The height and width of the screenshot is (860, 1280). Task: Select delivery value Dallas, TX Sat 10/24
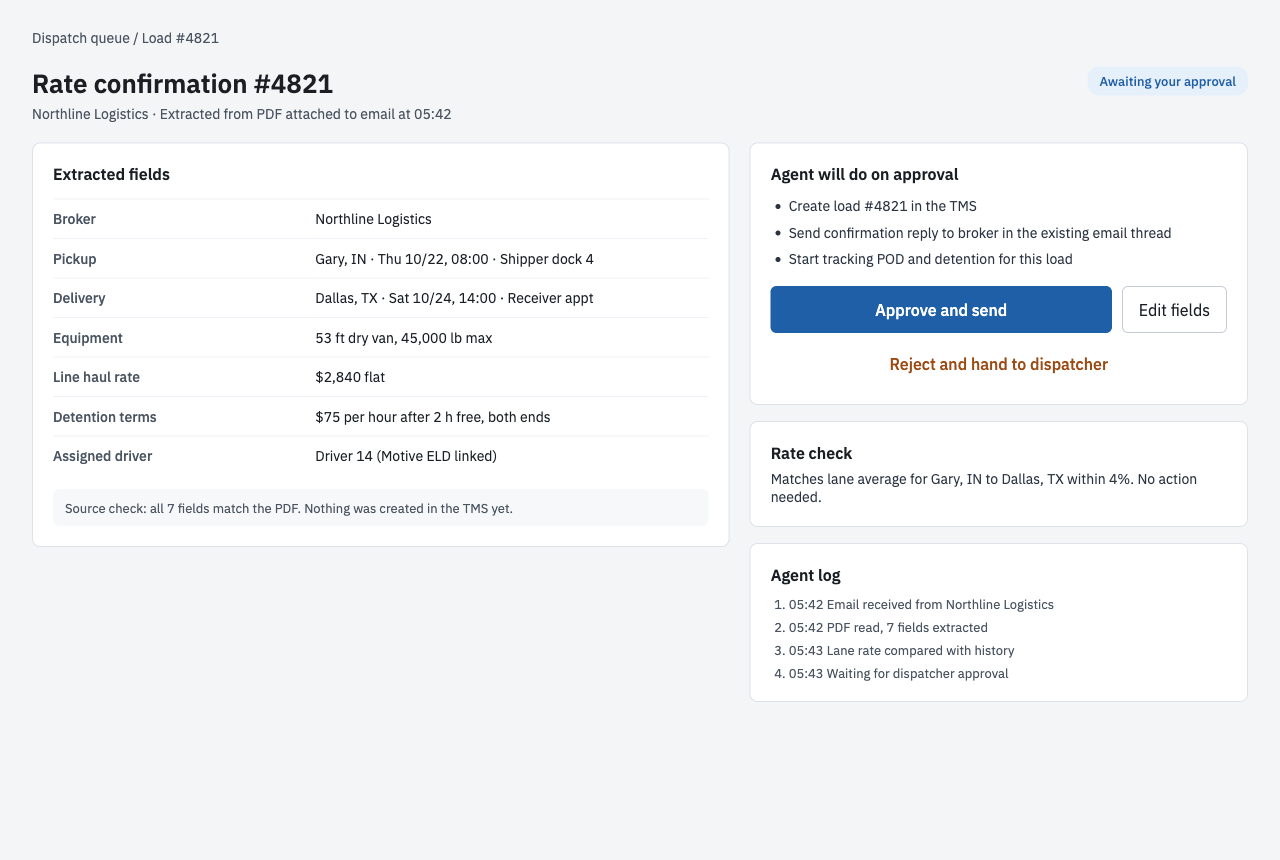pyautogui.click(x=454, y=298)
